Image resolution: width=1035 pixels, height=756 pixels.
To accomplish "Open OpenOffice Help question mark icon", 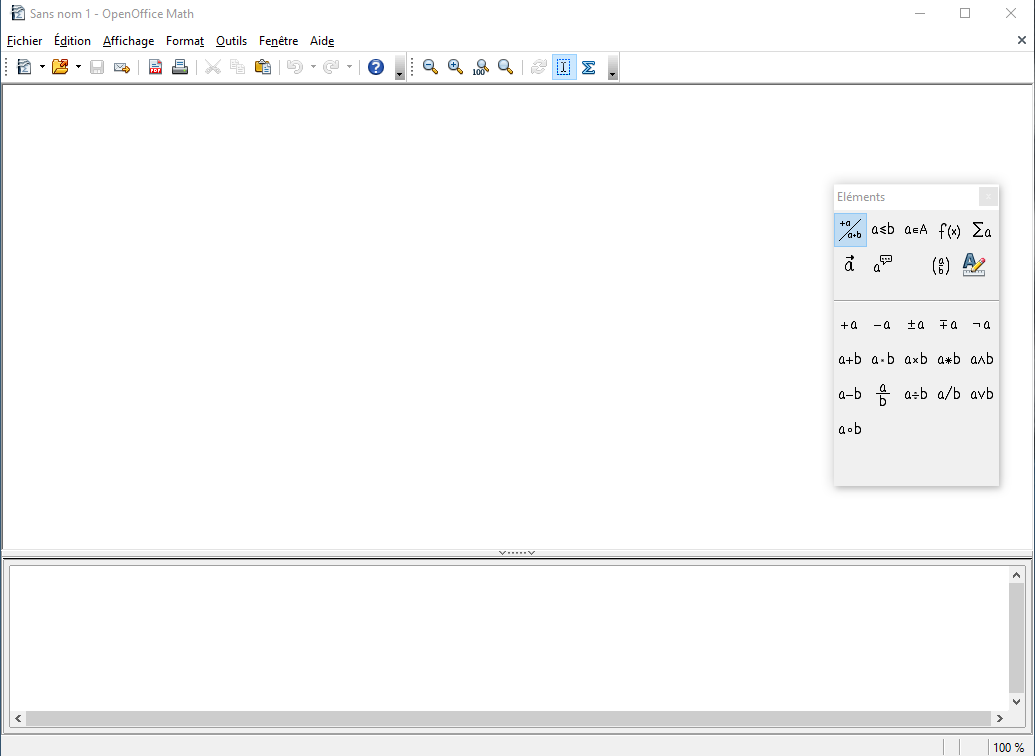I will coord(376,67).
